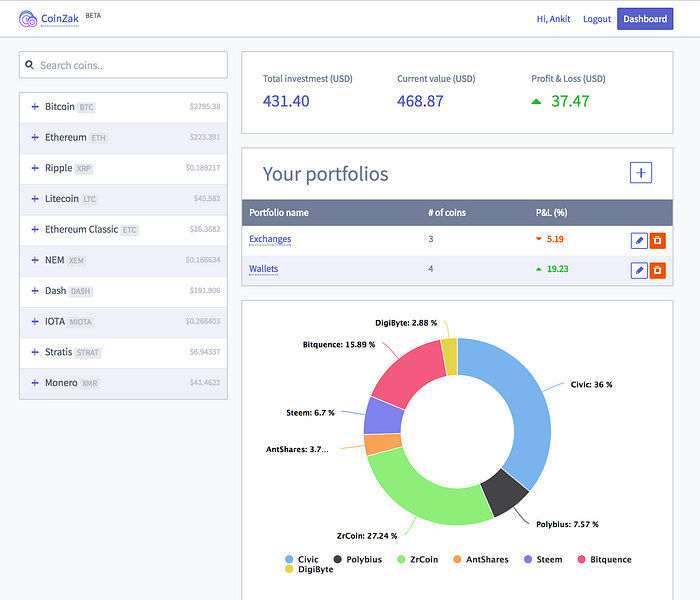Edit the Exchanges portfolio pencil icon
Viewport: 700px width, 600px height.
click(639, 241)
